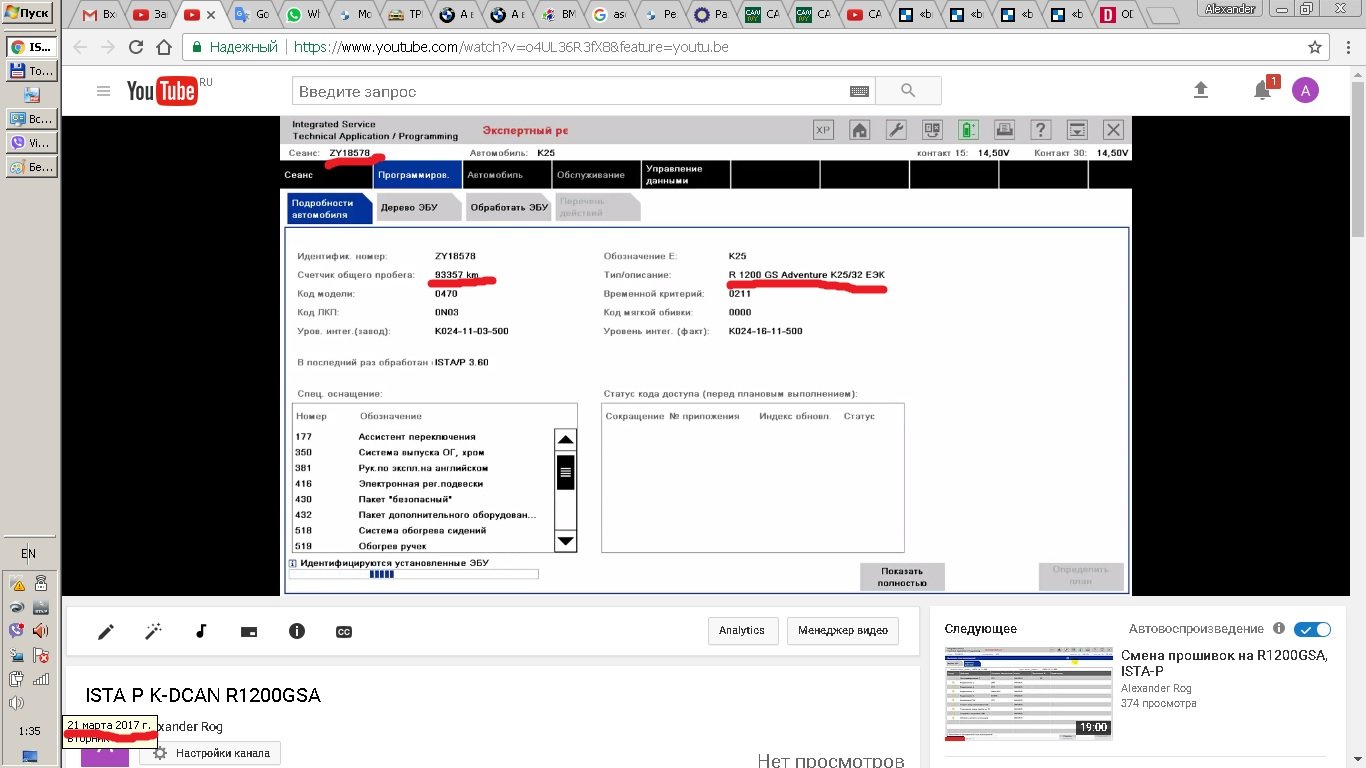The height and width of the screenshot is (768, 1366).
Task: Open the CC subtitles icon
Action: [344, 631]
